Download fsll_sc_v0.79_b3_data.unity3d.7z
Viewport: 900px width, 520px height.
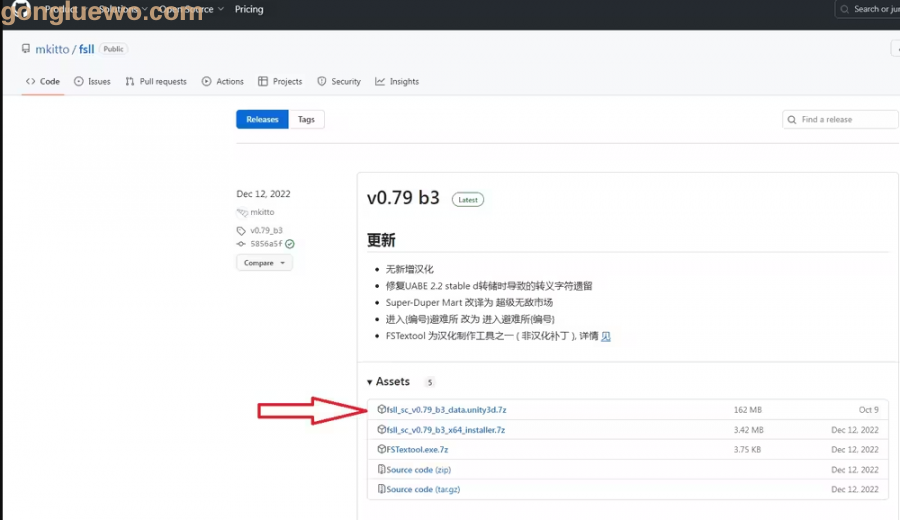[x=447, y=410]
